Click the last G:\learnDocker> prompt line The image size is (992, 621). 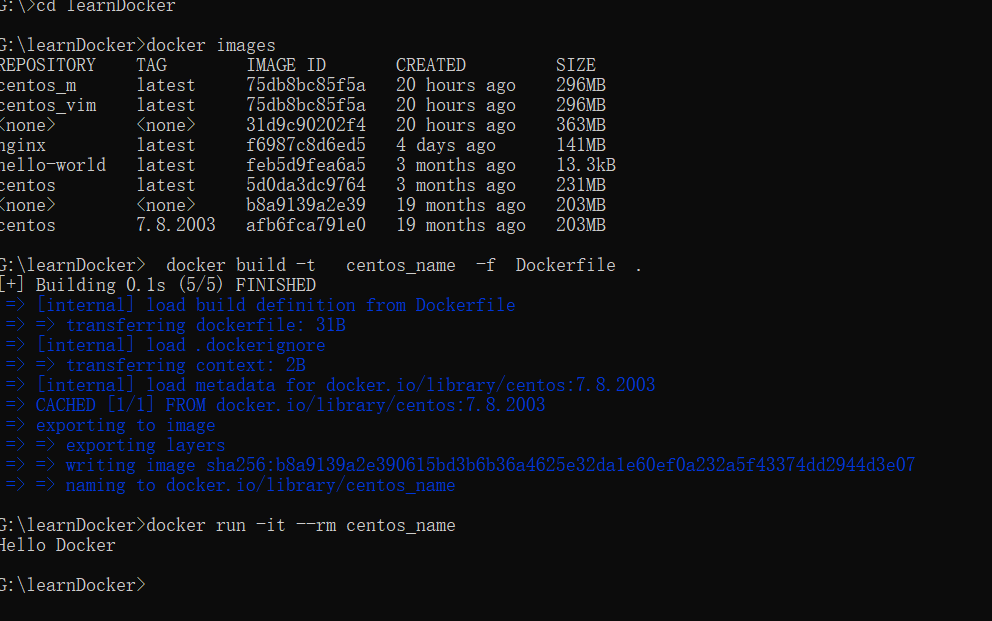(x=72, y=585)
